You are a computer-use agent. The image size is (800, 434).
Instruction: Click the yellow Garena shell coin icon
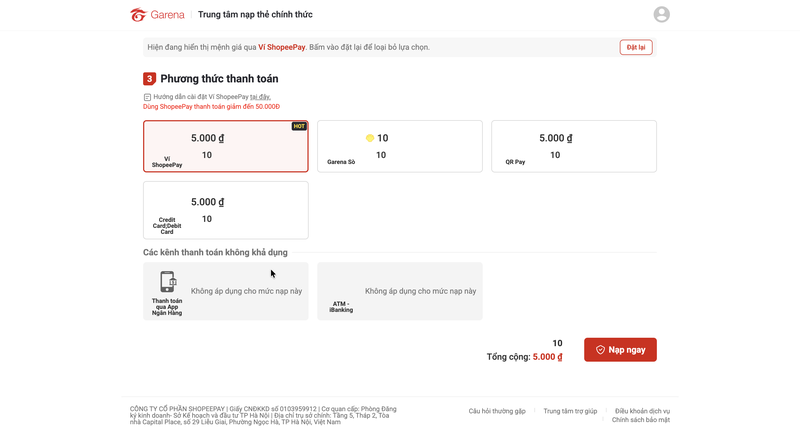point(370,138)
